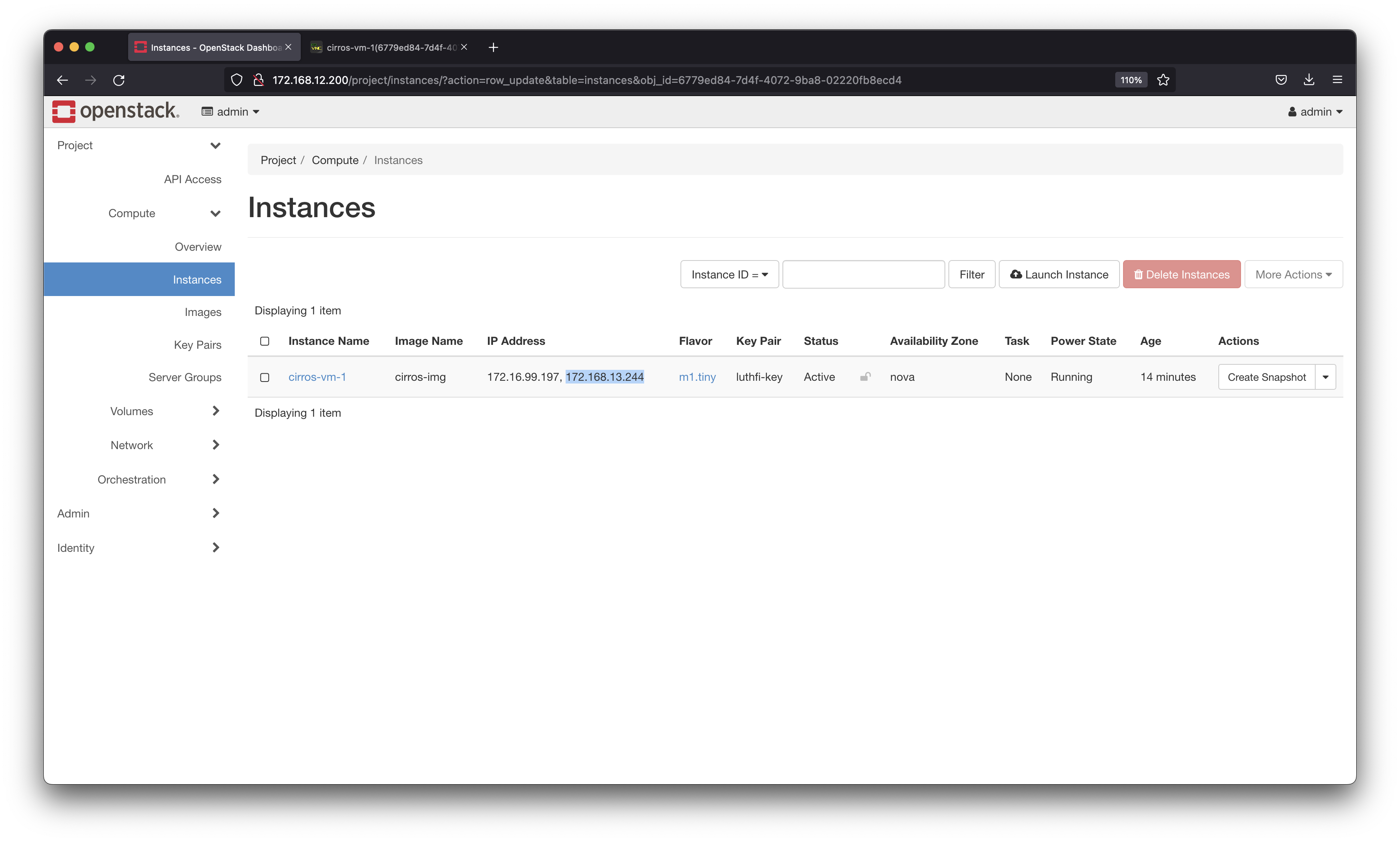Open the admin project dropdown

(x=230, y=112)
